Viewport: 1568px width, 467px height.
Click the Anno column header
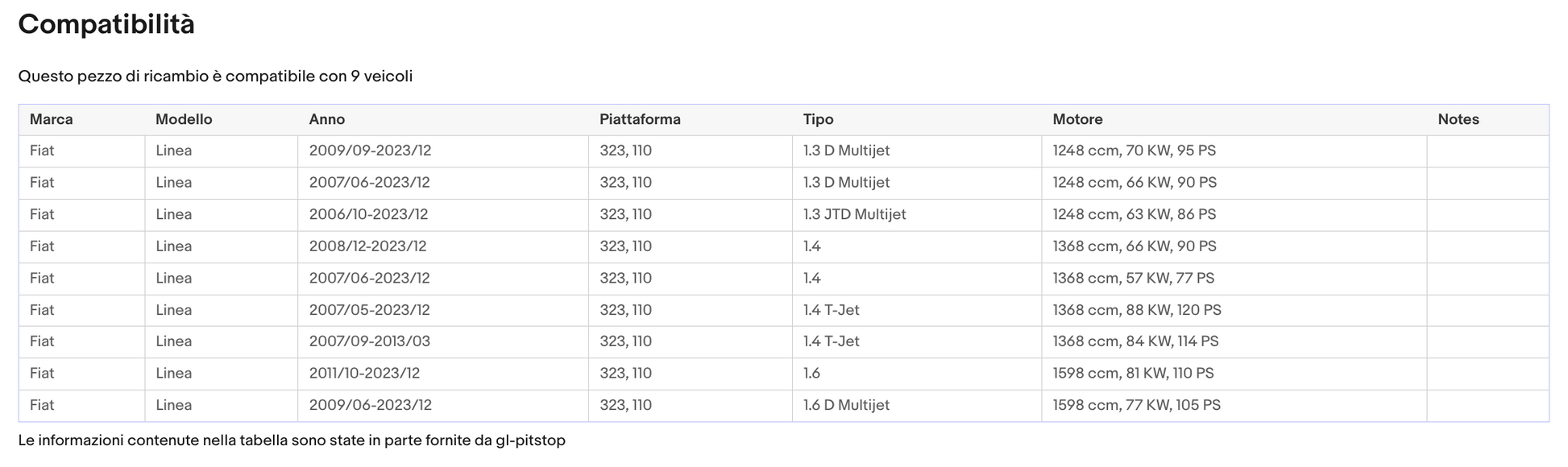(443, 119)
